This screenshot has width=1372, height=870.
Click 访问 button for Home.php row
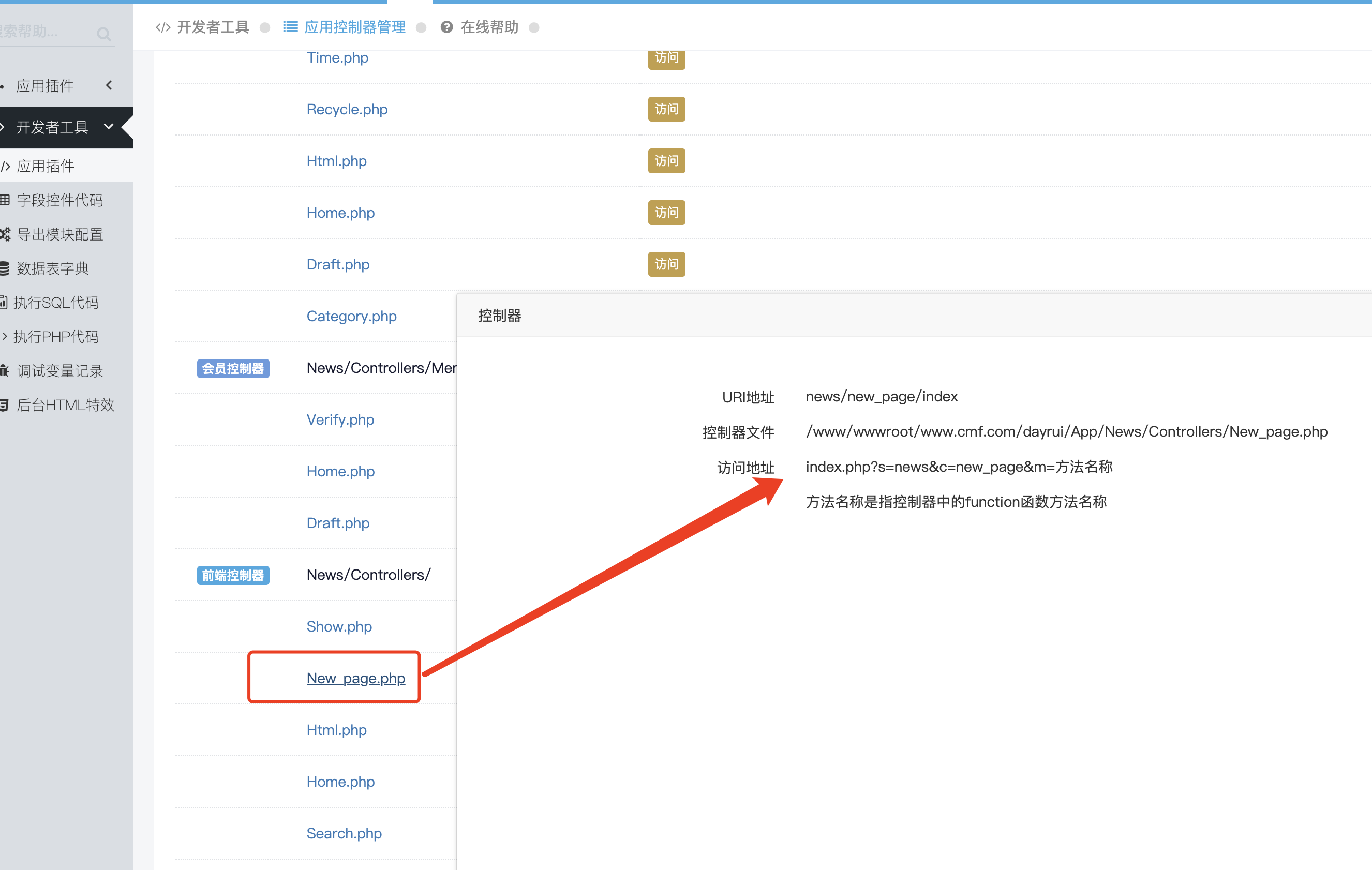(x=666, y=213)
